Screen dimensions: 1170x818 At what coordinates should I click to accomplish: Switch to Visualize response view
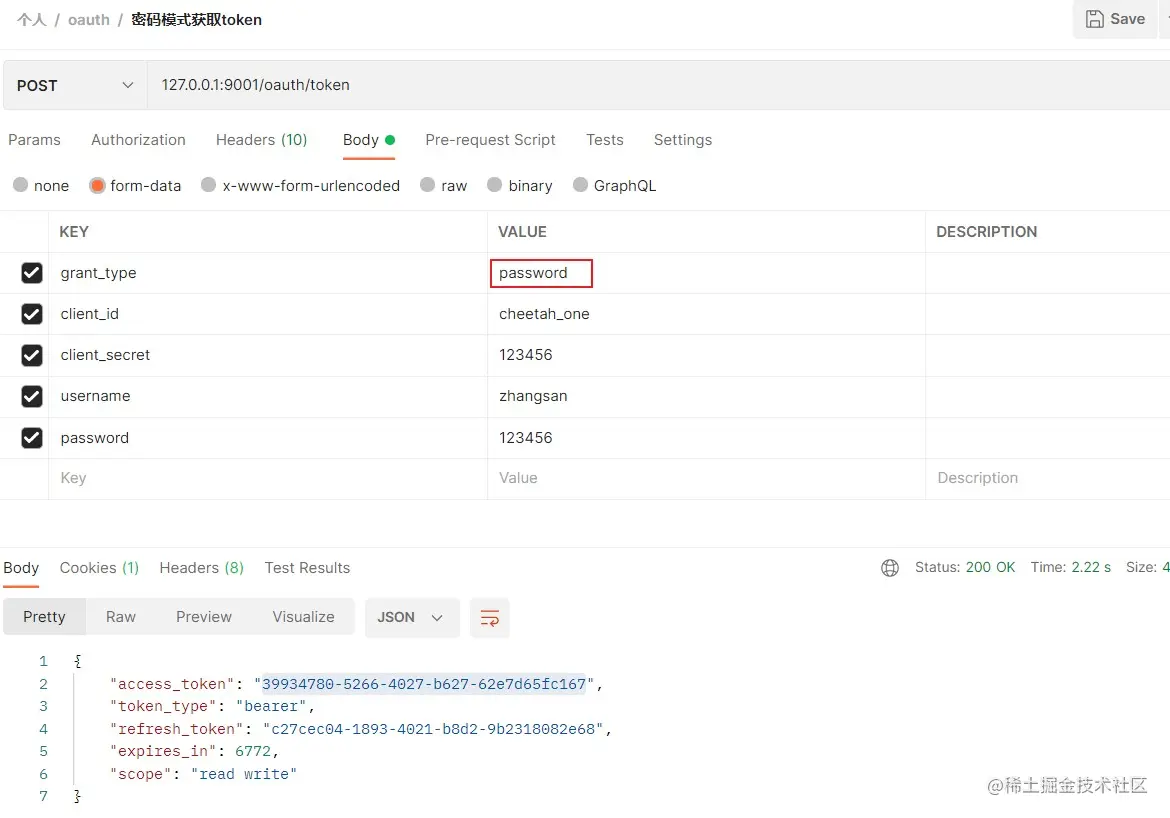tap(303, 617)
